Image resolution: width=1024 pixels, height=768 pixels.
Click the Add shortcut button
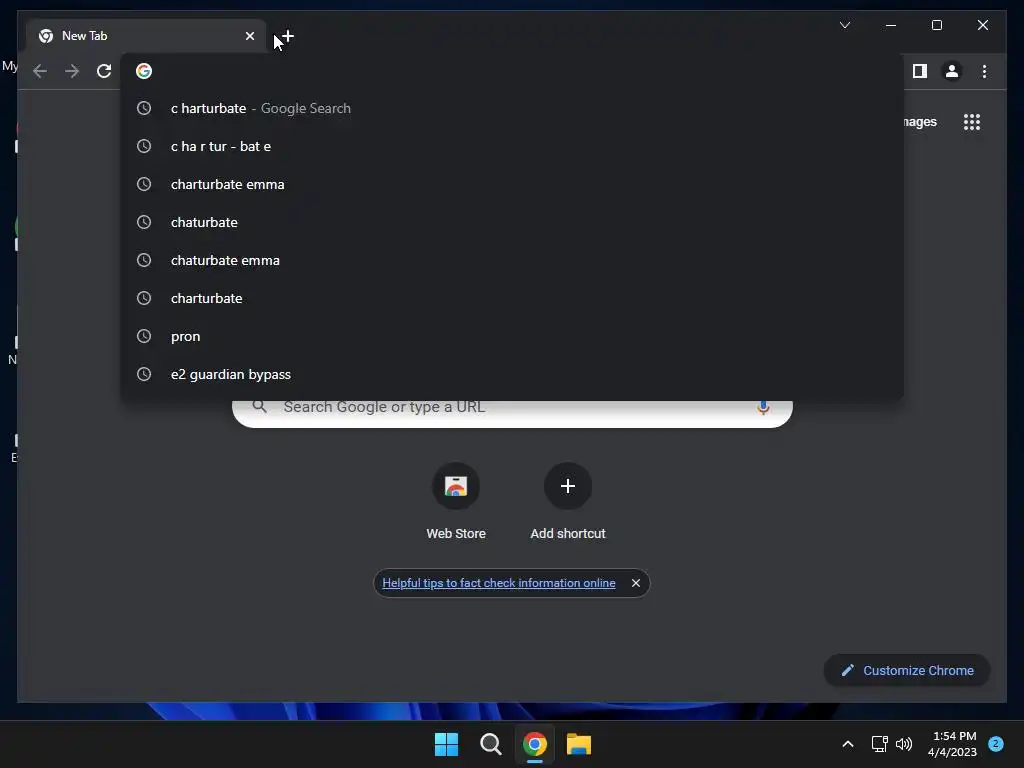click(x=568, y=502)
